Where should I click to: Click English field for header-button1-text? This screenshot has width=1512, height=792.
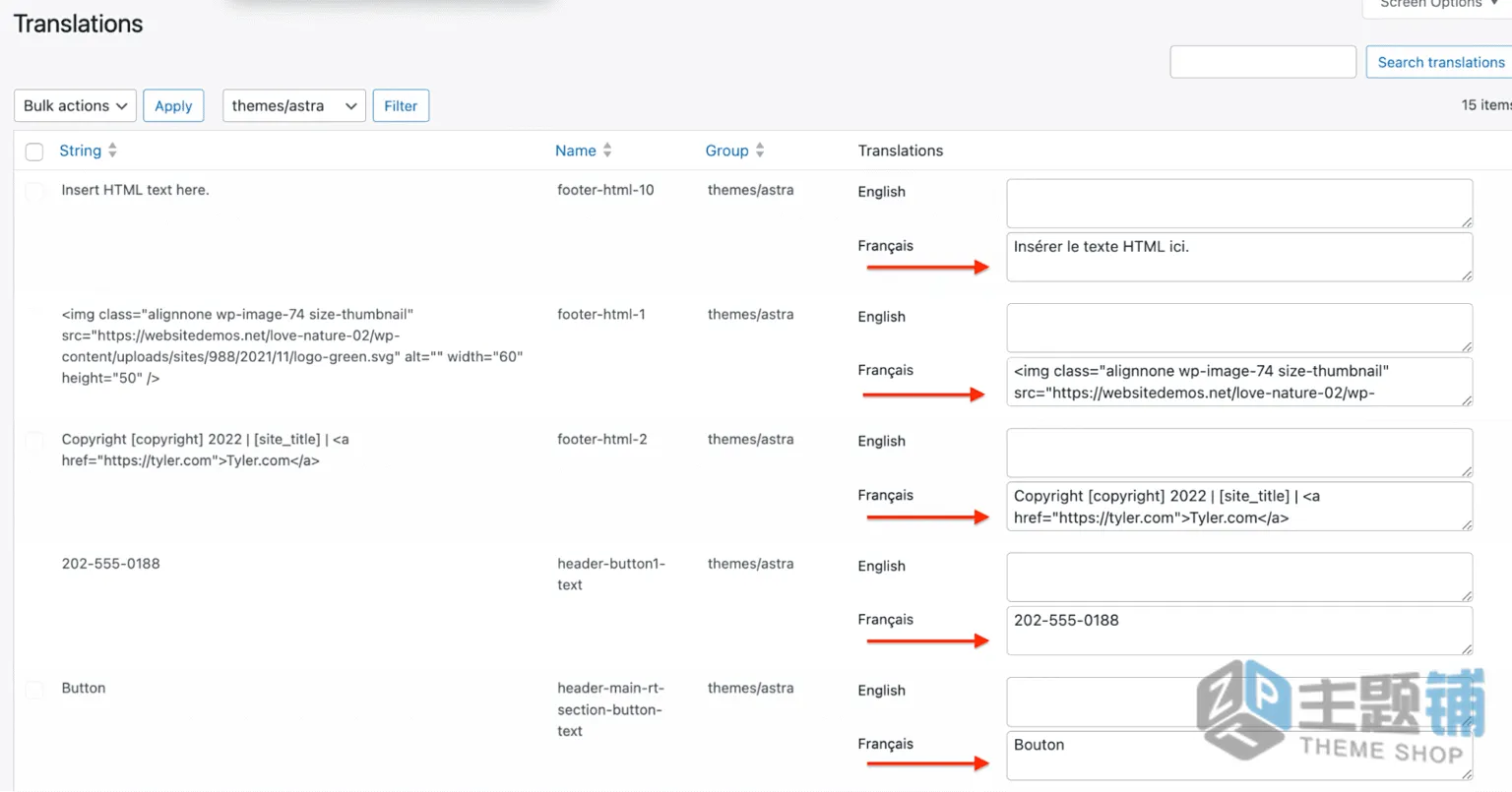pyautogui.click(x=1239, y=578)
